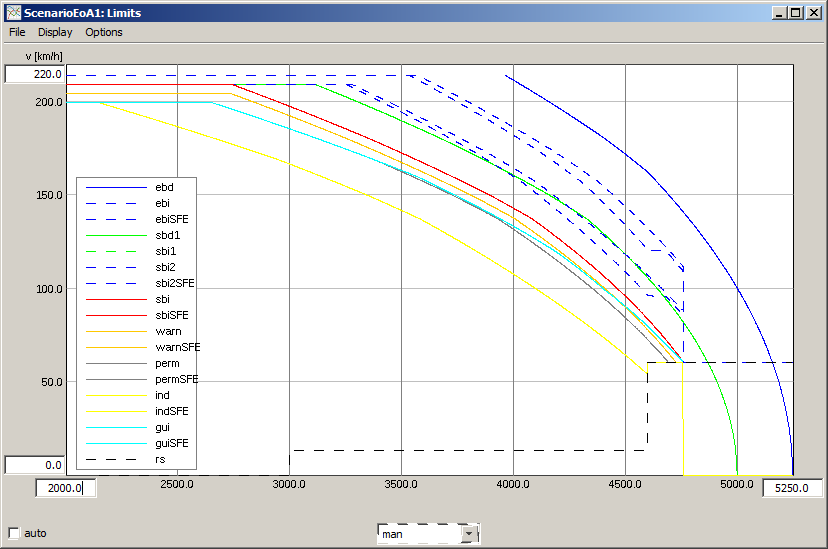Image resolution: width=828 pixels, height=549 pixels.
Task: Focus the left distance field showing 2000.0
Action: coord(66,488)
